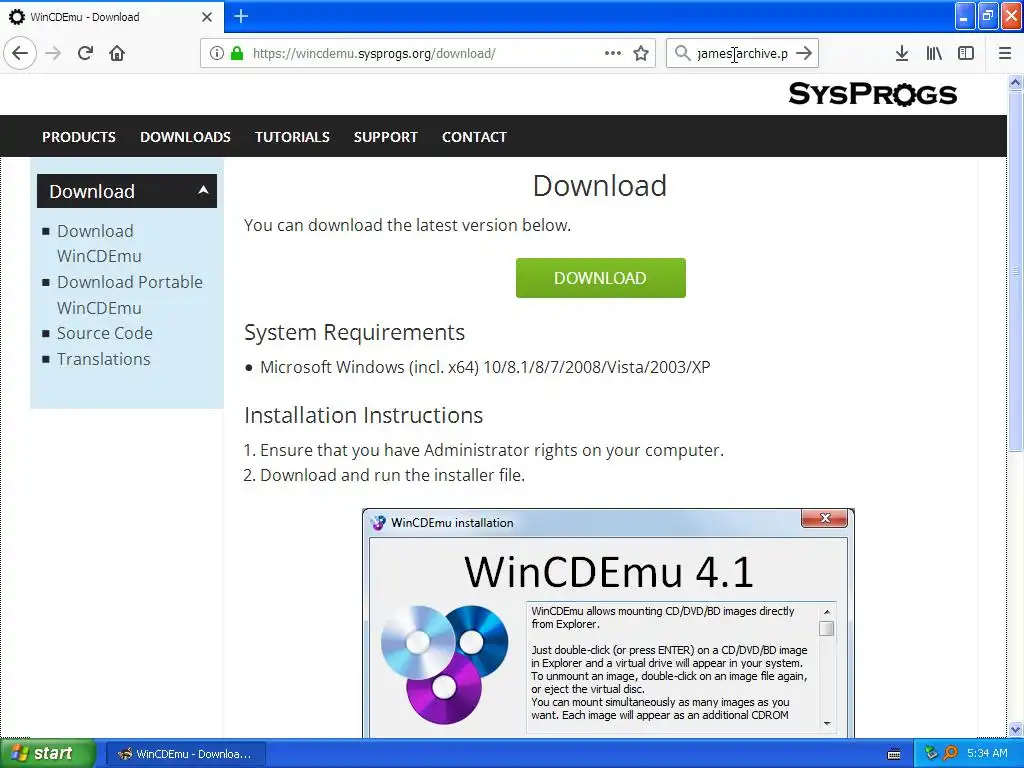The image size is (1024, 768).
Task: Show site information icon in address bar
Action: pos(217,53)
